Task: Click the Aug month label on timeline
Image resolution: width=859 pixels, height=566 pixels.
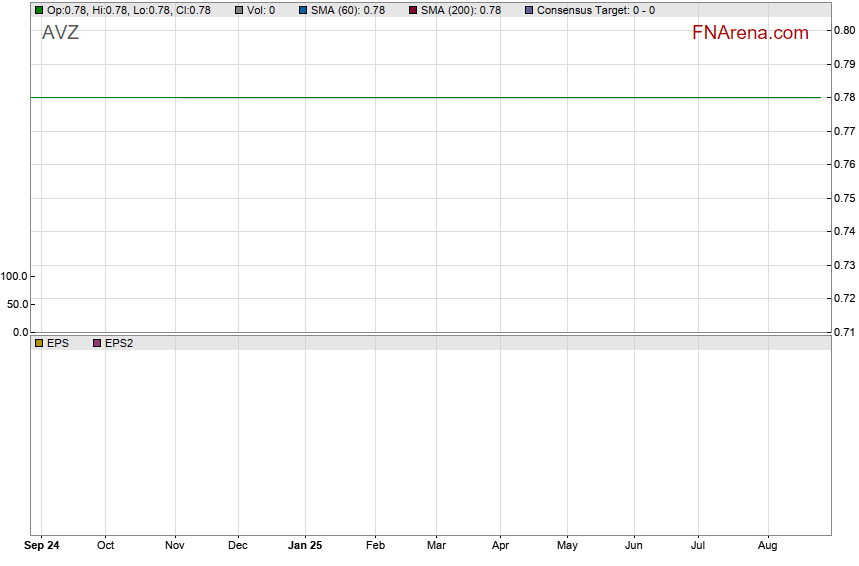Action: (x=767, y=546)
